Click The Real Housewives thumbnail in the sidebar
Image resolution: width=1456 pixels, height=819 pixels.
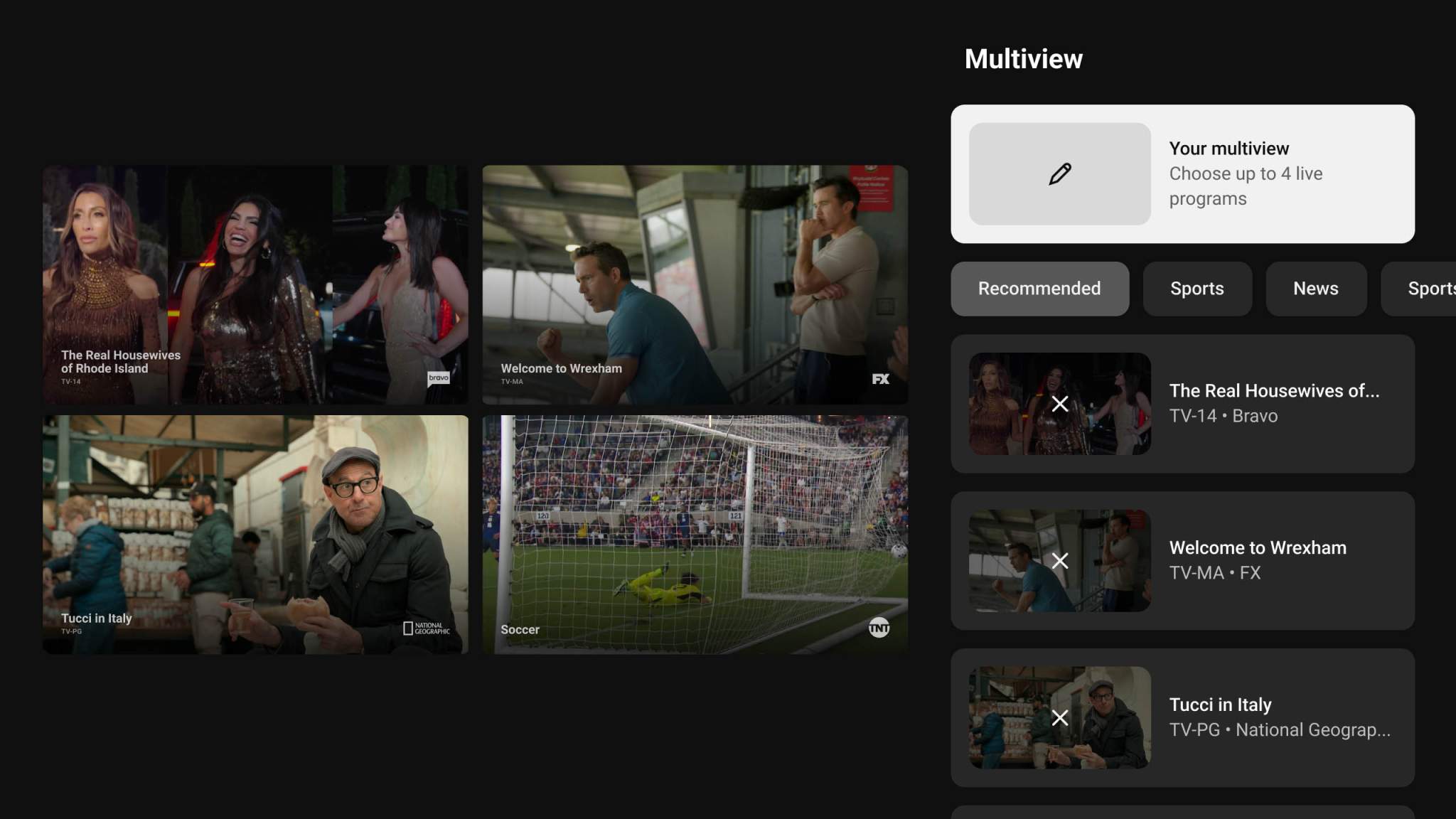tap(1059, 404)
